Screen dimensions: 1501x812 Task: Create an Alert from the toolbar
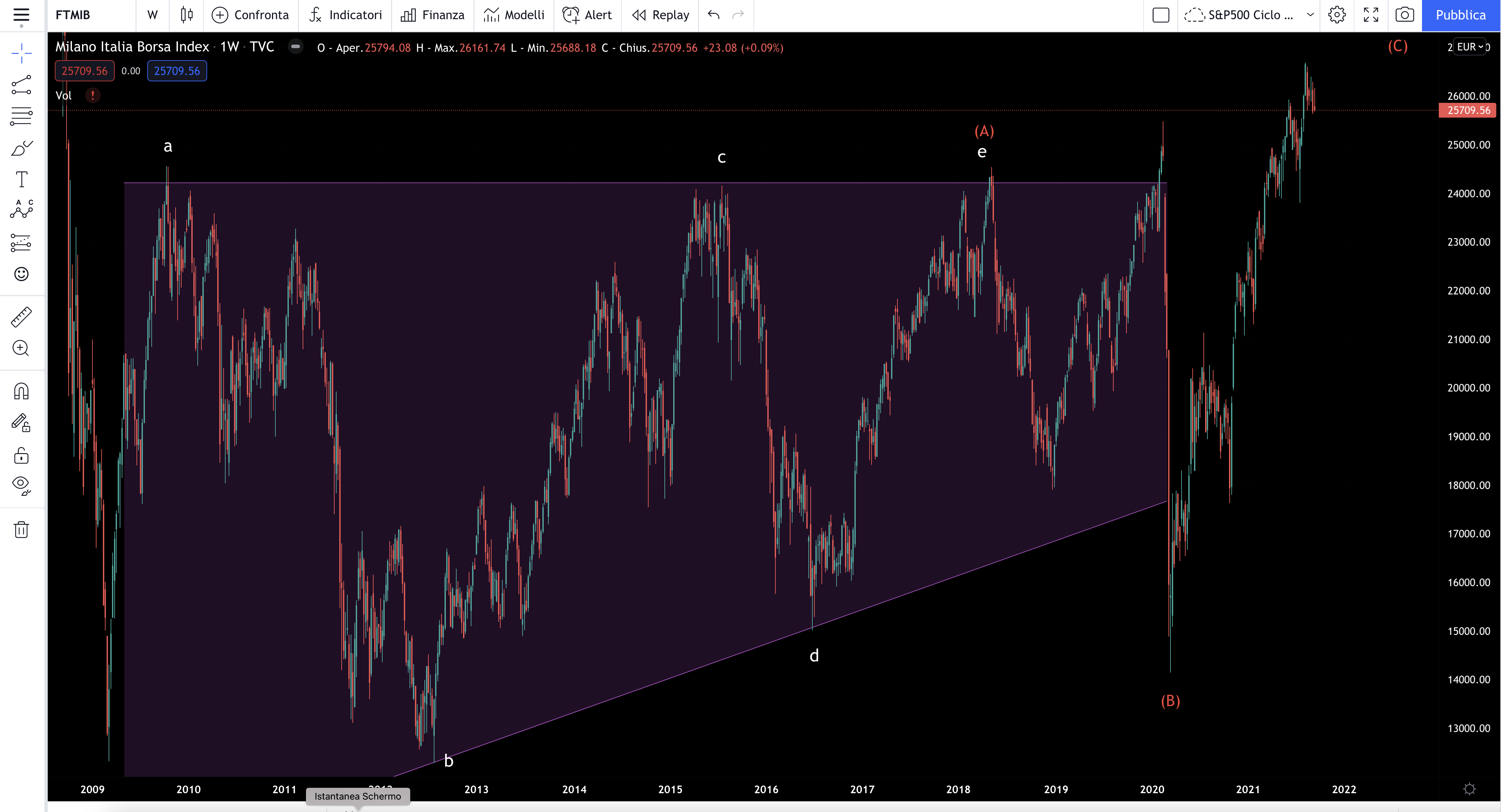[x=587, y=15]
